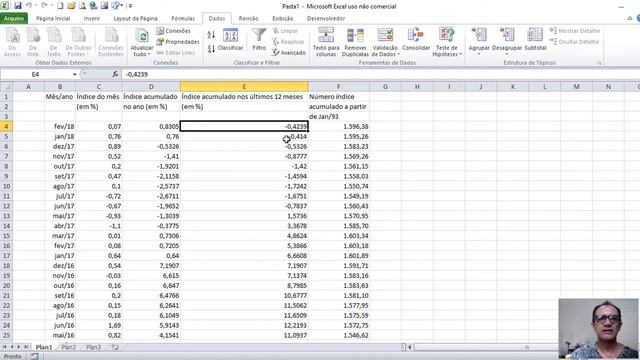Click cell 0,8305 in column D
The width and height of the screenshot is (640, 360).
coord(151,127)
